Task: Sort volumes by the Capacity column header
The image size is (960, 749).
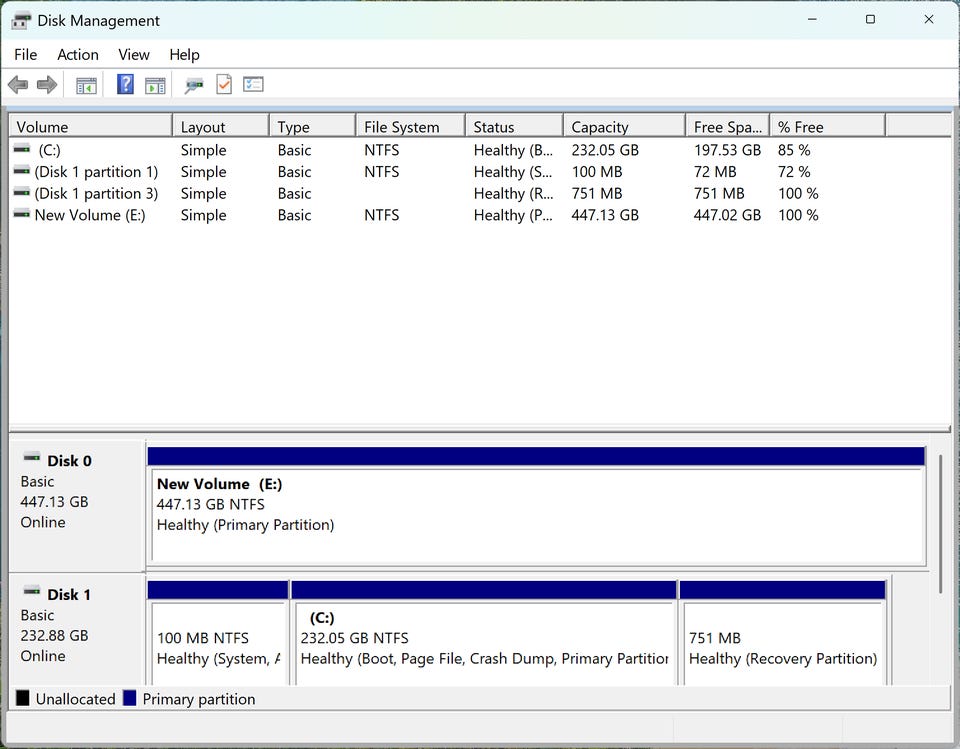Action: coord(600,127)
